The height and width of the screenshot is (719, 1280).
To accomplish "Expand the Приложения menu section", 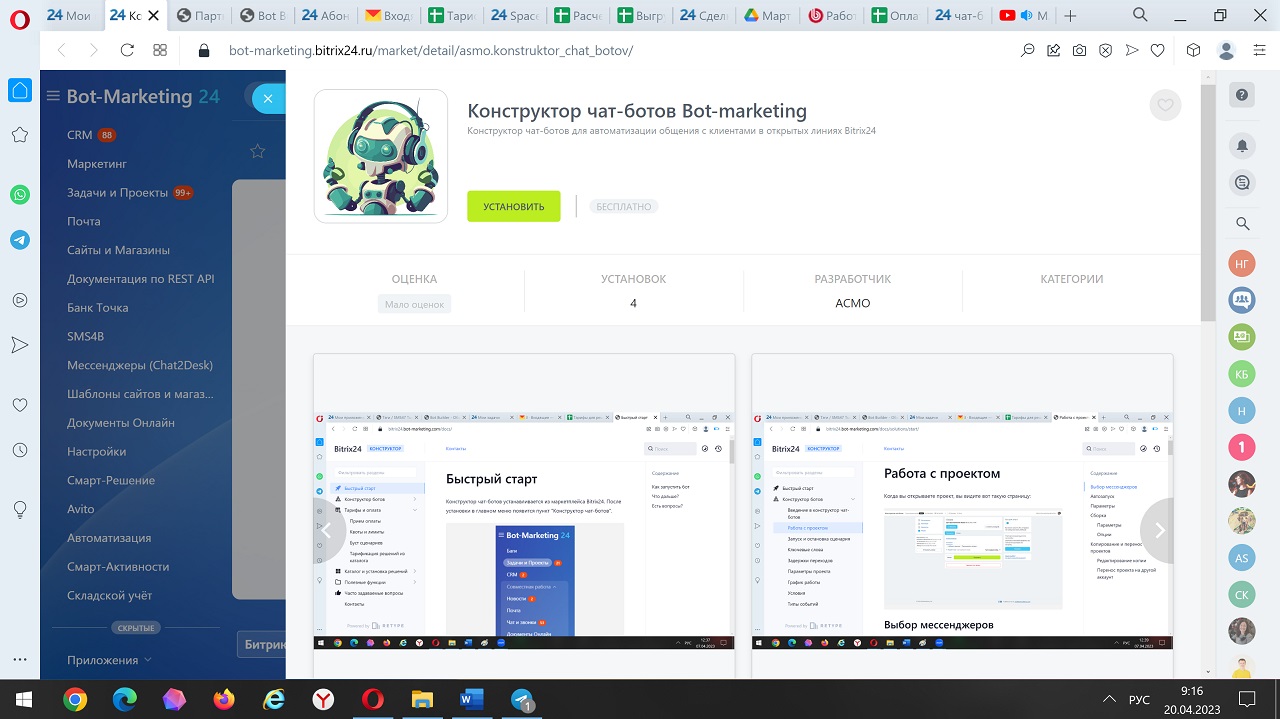I will click(x=109, y=660).
